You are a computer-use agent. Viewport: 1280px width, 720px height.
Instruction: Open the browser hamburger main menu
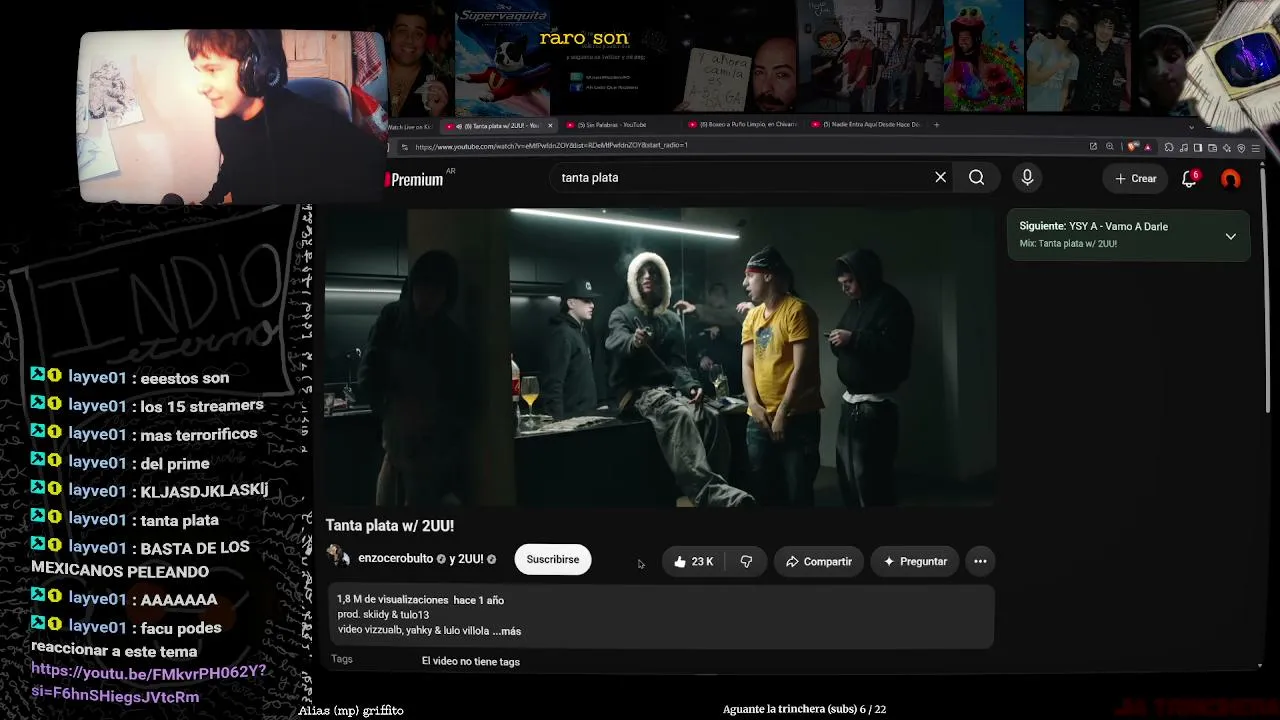coord(1256,148)
